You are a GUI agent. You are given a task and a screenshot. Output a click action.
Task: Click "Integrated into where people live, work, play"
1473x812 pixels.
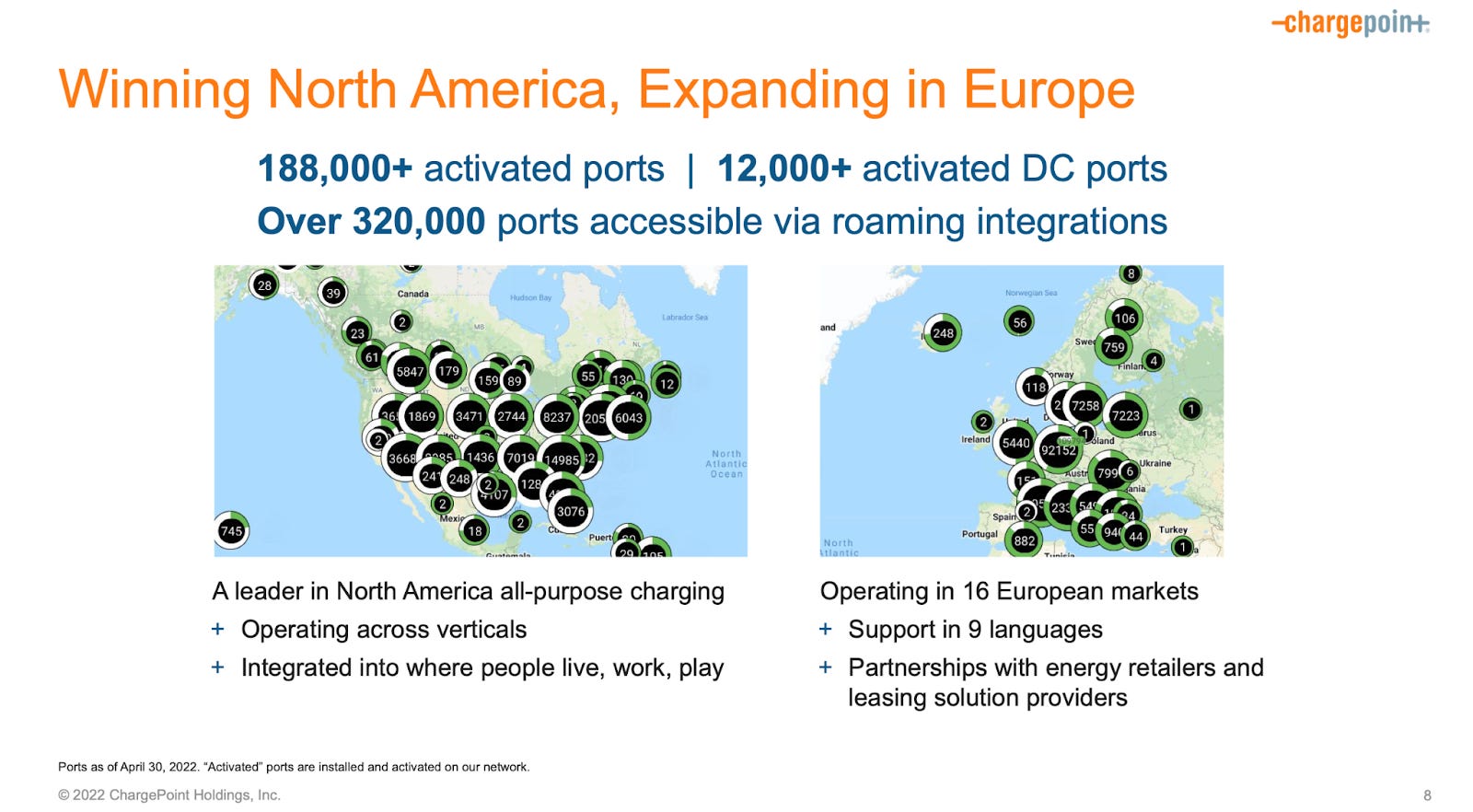pyautogui.click(x=482, y=668)
